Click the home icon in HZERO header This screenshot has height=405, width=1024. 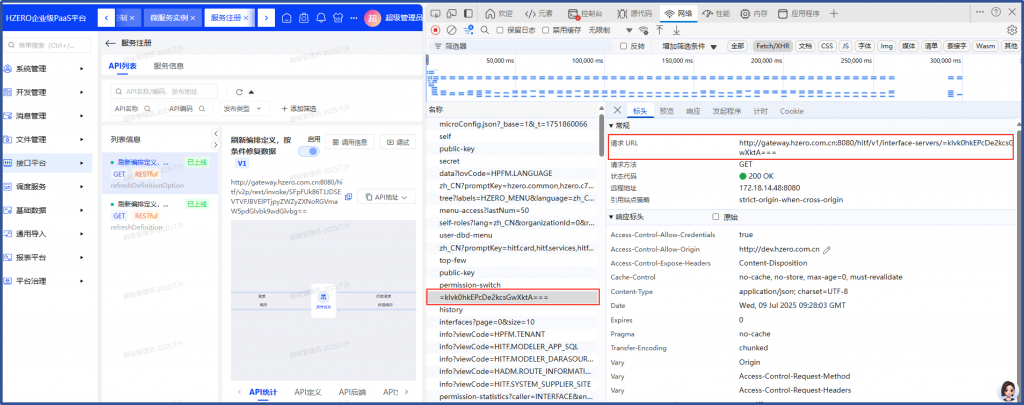[287, 18]
